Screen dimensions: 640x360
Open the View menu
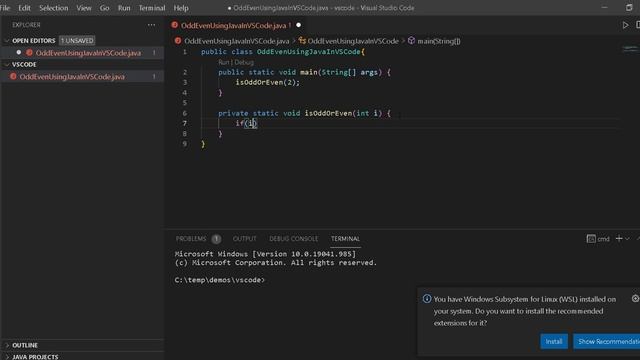pyautogui.click(x=84, y=8)
